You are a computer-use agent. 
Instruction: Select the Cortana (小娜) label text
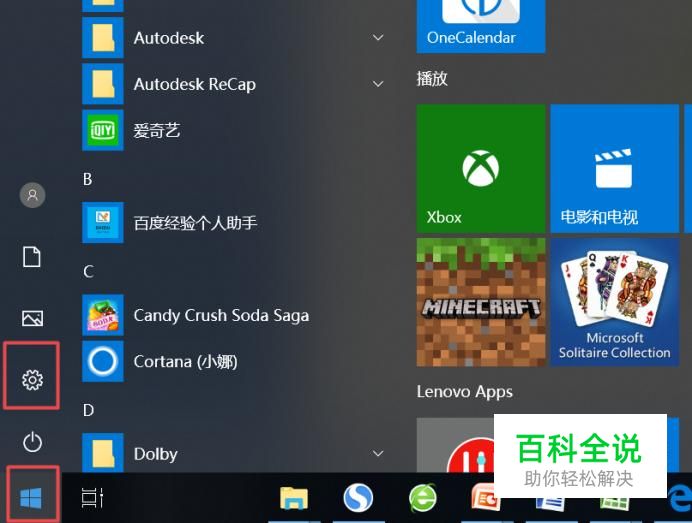(185, 361)
